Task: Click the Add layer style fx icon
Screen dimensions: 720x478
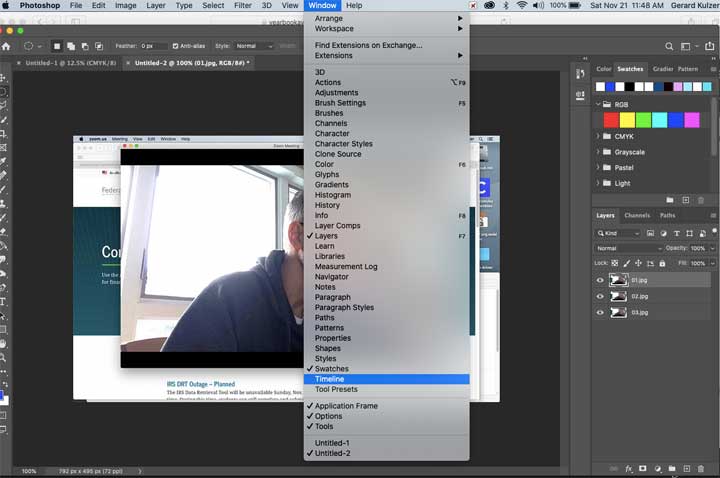Action: pos(629,469)
